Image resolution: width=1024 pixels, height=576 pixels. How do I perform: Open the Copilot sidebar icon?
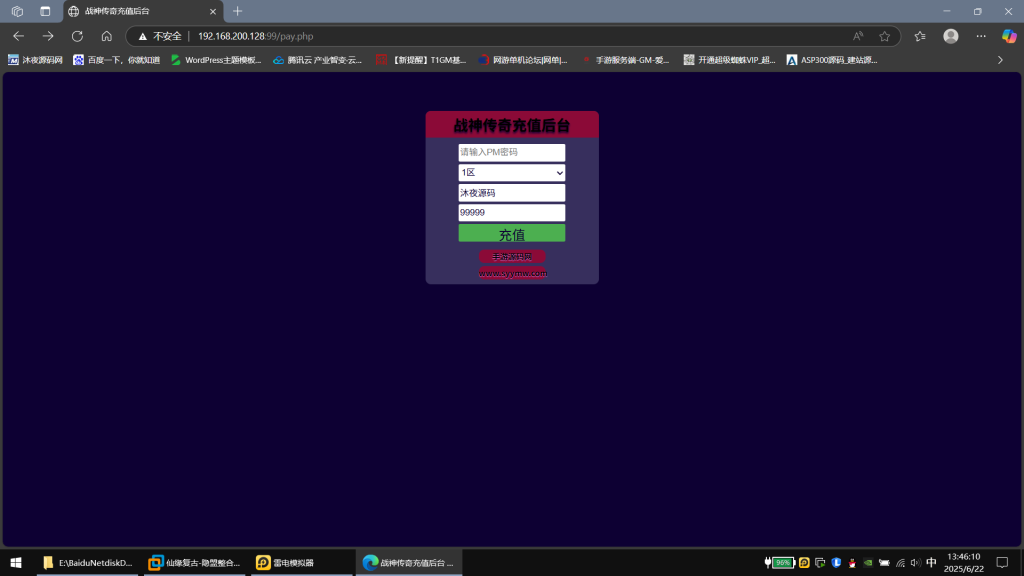click(x=1008, y=36)
